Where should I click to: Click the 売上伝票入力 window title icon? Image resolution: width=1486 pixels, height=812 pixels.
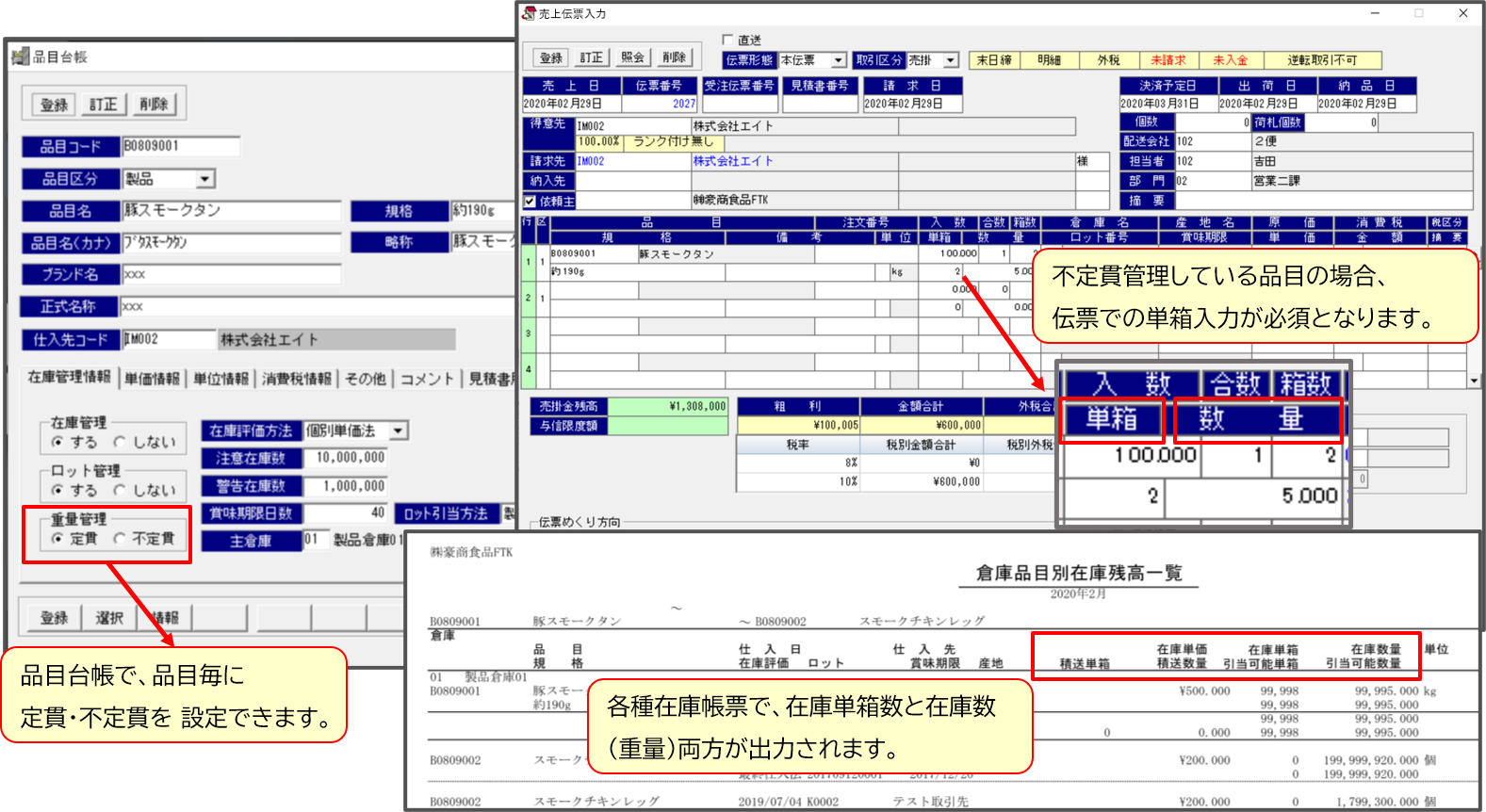pos(530,13)
